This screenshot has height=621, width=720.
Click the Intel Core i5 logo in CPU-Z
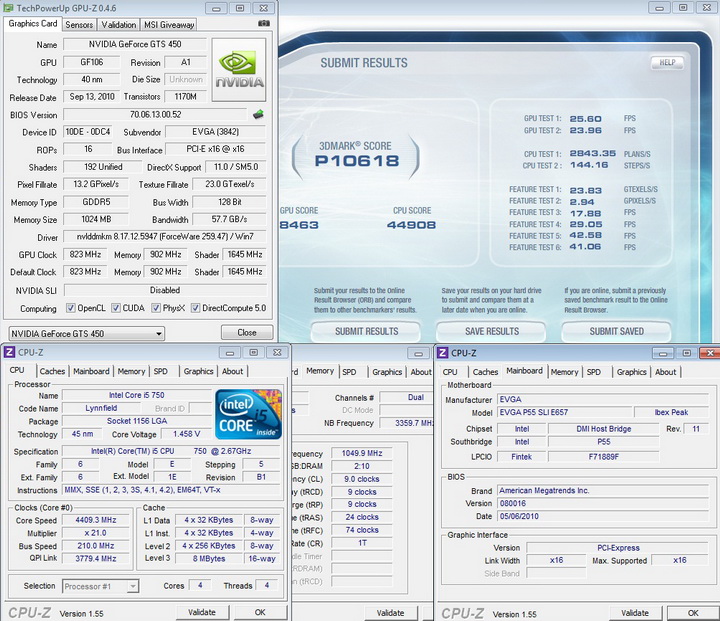[x=248, y=414]
